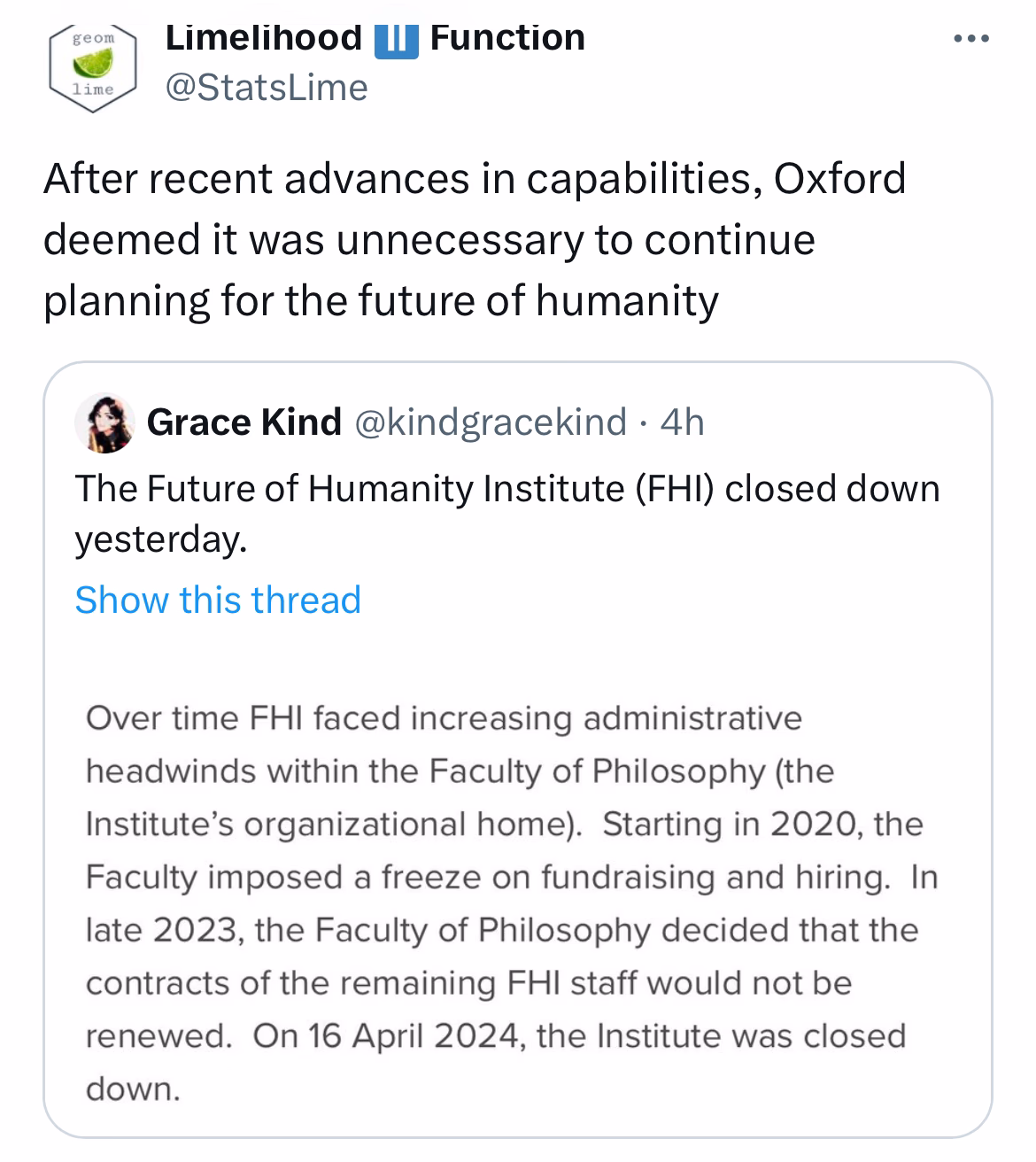1036x1162 pixels.
Task: Click 'planning for the future of humanity' line
Action: pos(381,301)
